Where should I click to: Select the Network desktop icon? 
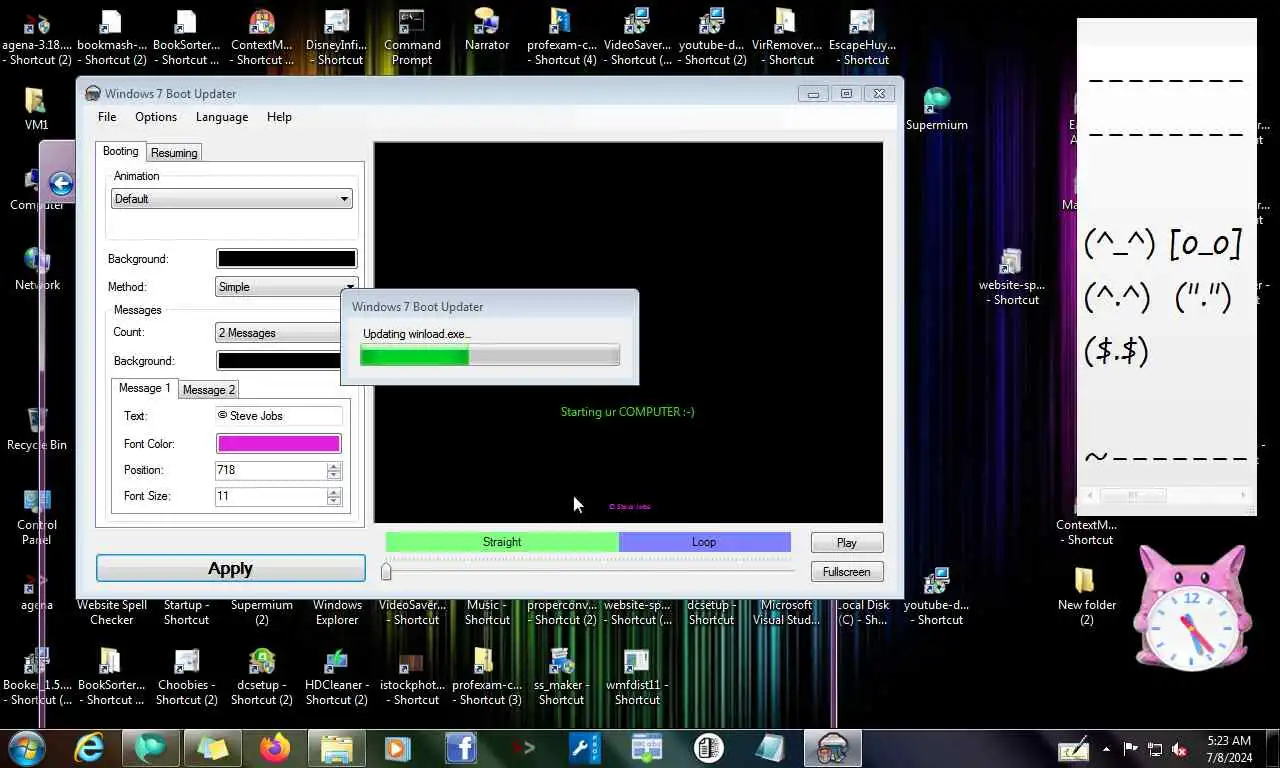tap(37, 268)
